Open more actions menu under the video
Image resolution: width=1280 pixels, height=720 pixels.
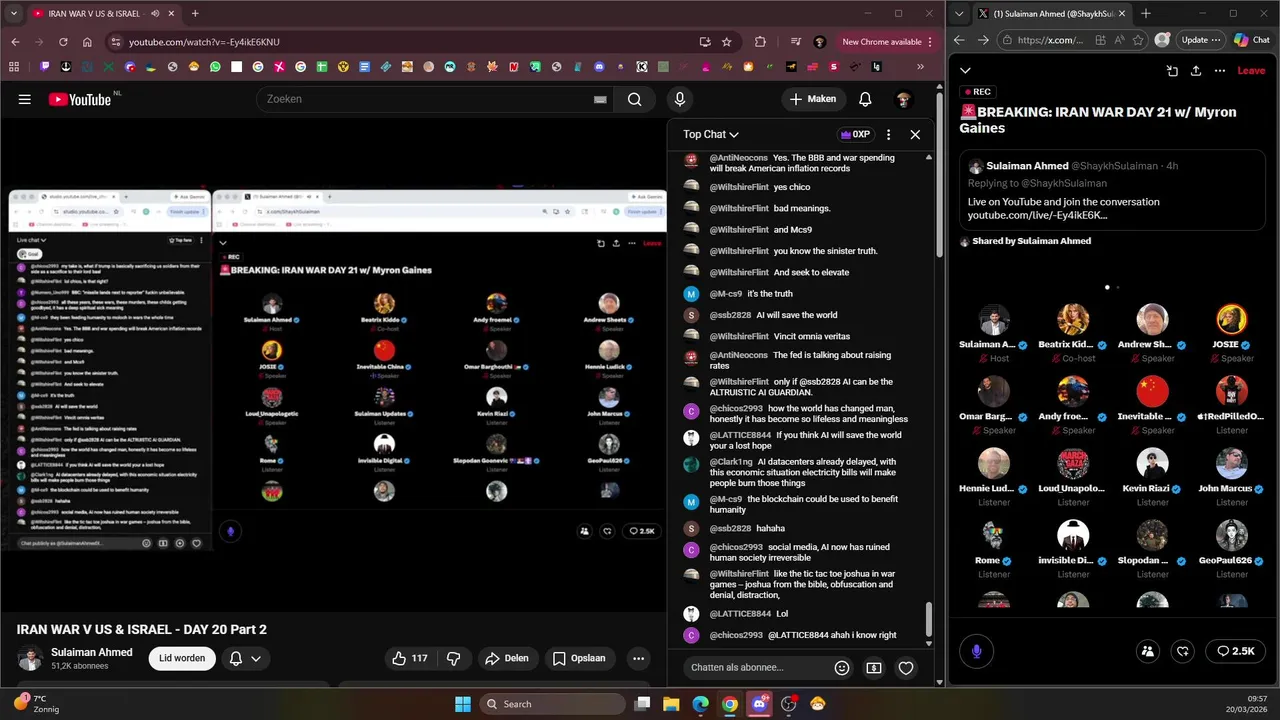(x=638, y=658)
